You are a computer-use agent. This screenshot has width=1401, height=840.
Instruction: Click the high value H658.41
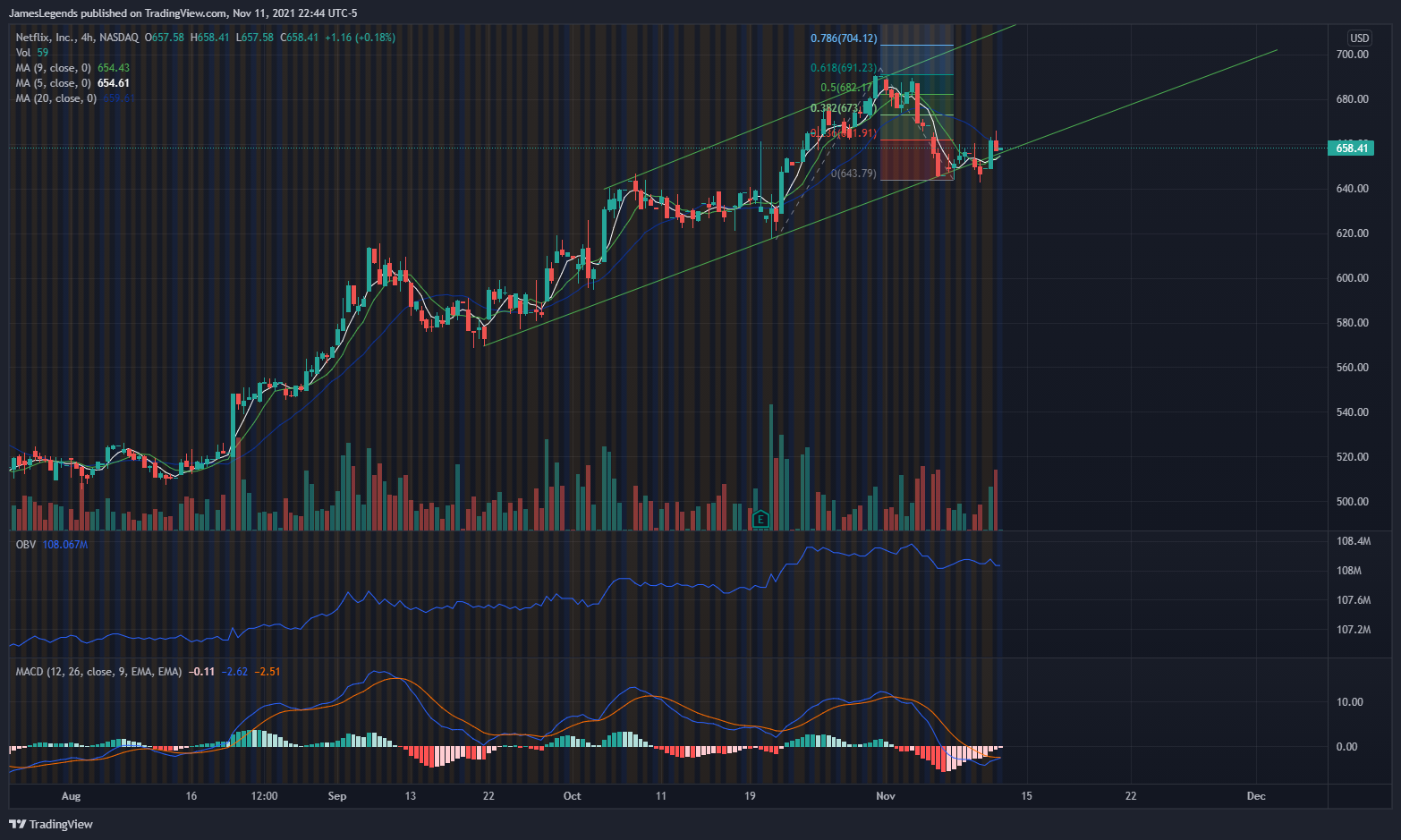pos(209,38)
